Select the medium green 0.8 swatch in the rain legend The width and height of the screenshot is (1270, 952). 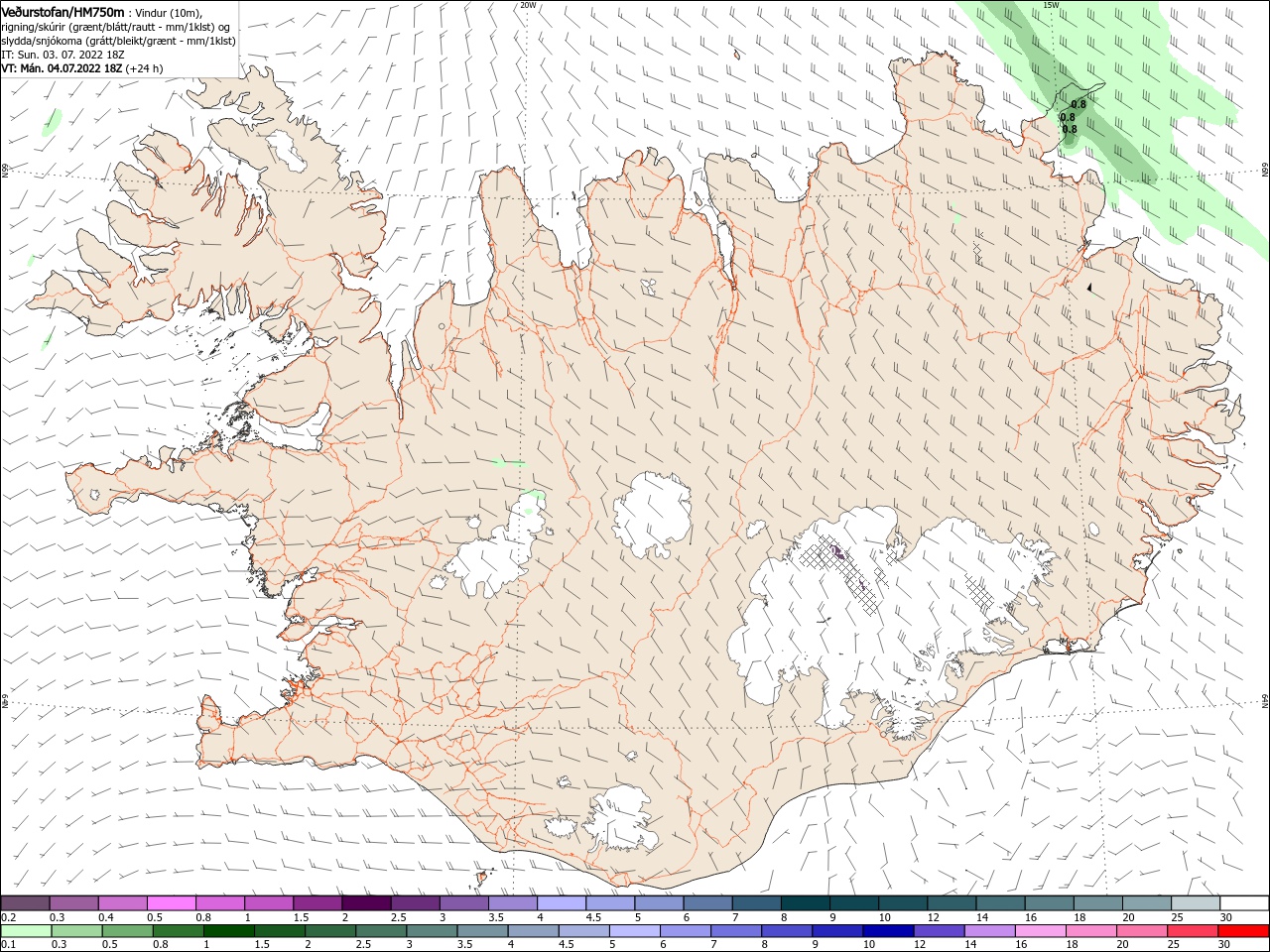[178, 931]
